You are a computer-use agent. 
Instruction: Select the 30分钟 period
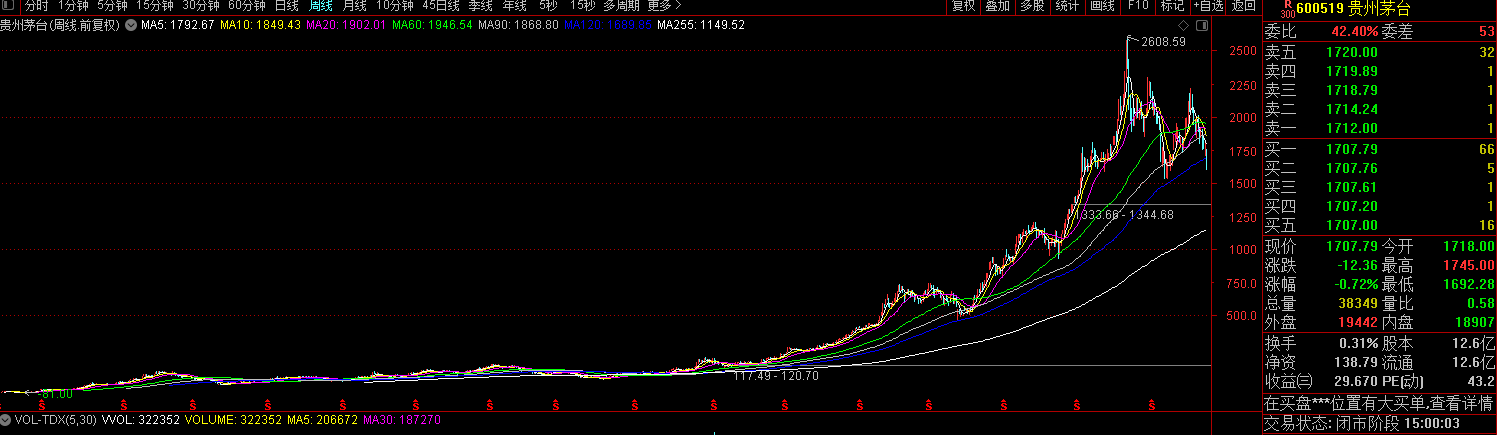tap(200, 6)
